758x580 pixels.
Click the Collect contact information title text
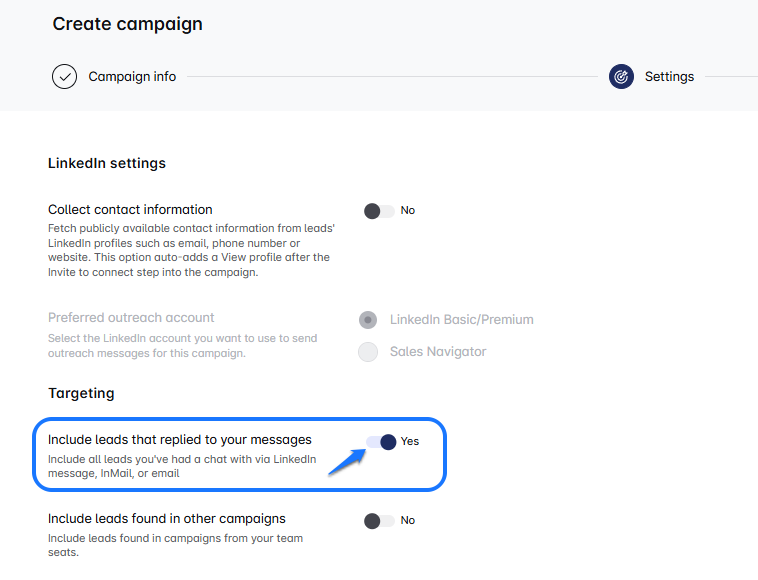130,210
